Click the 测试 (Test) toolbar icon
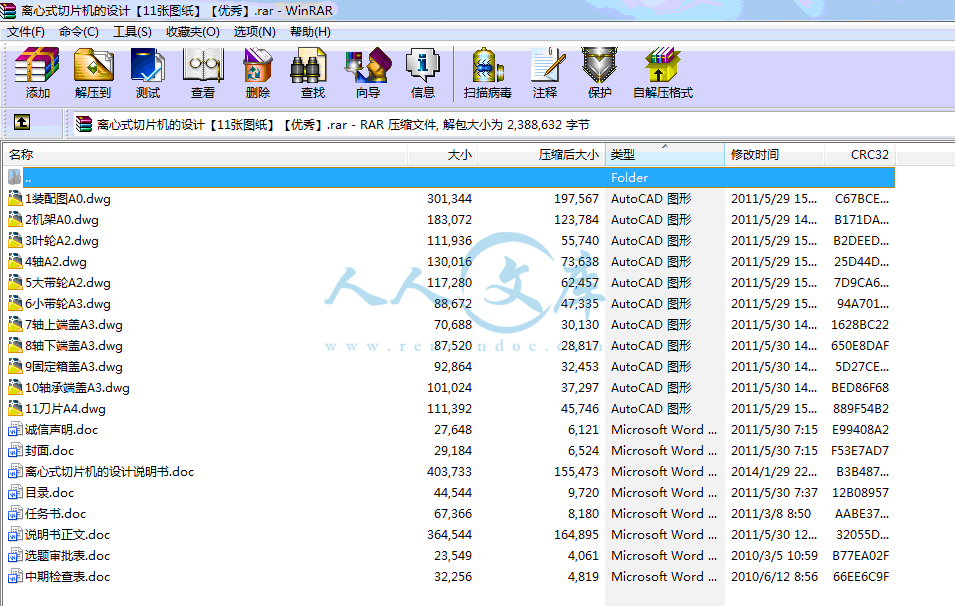 (x=148, y=65)
